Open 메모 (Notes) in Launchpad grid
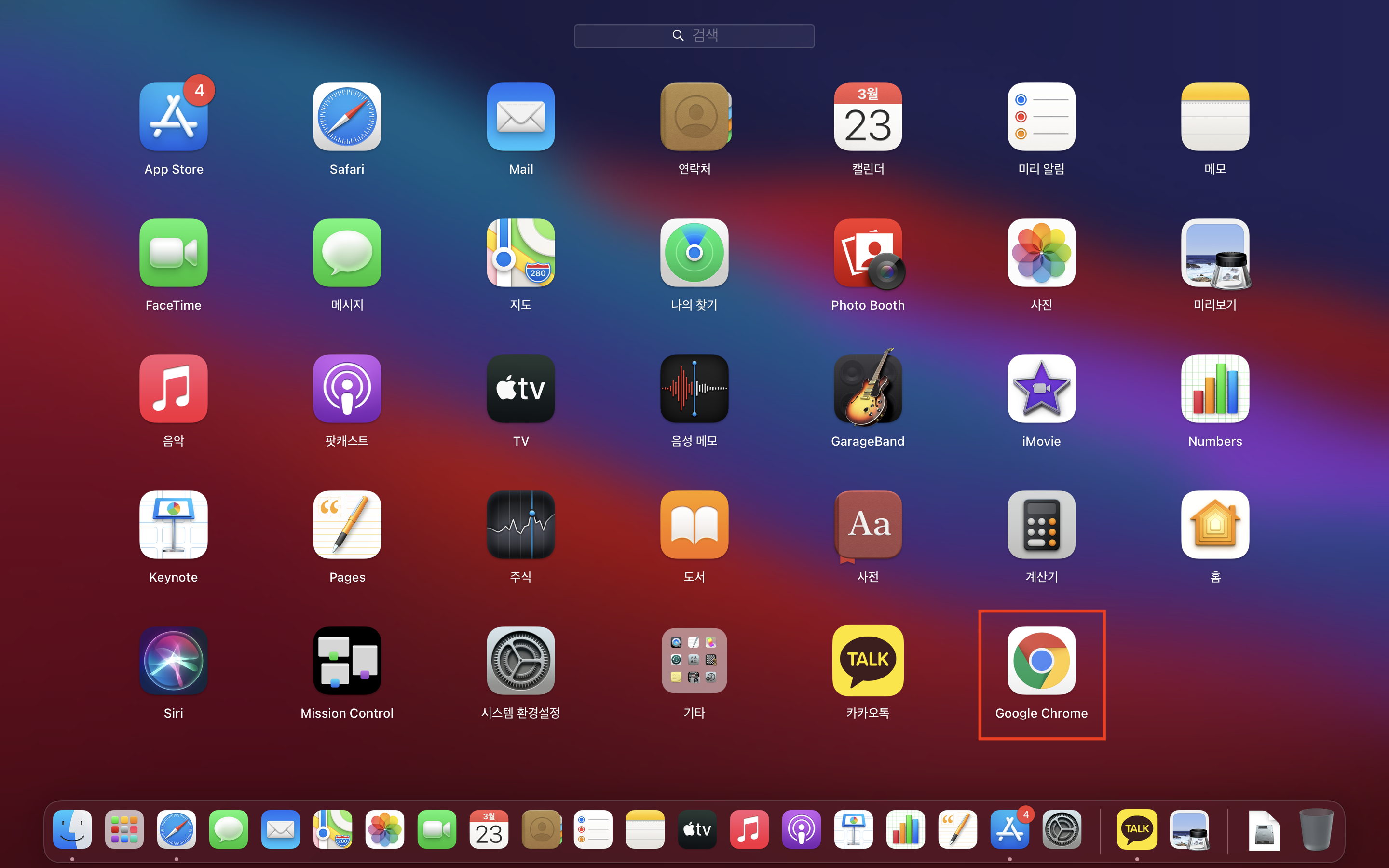1389x868 pixels. 1215,117
